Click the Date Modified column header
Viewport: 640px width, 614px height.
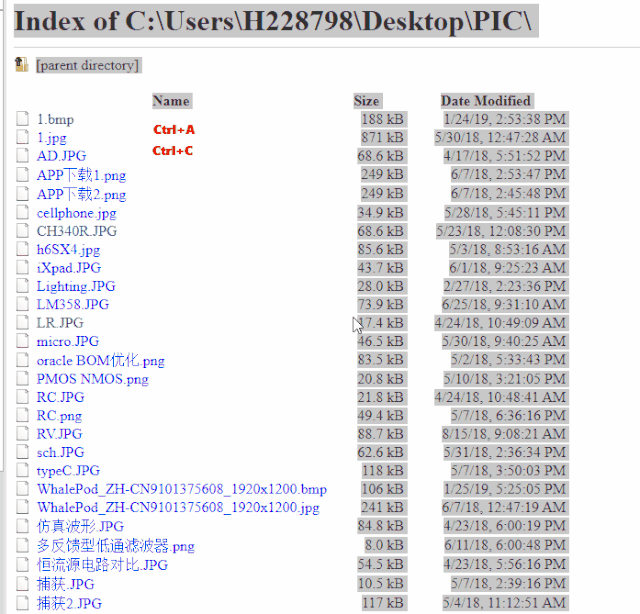click(486, 101)
